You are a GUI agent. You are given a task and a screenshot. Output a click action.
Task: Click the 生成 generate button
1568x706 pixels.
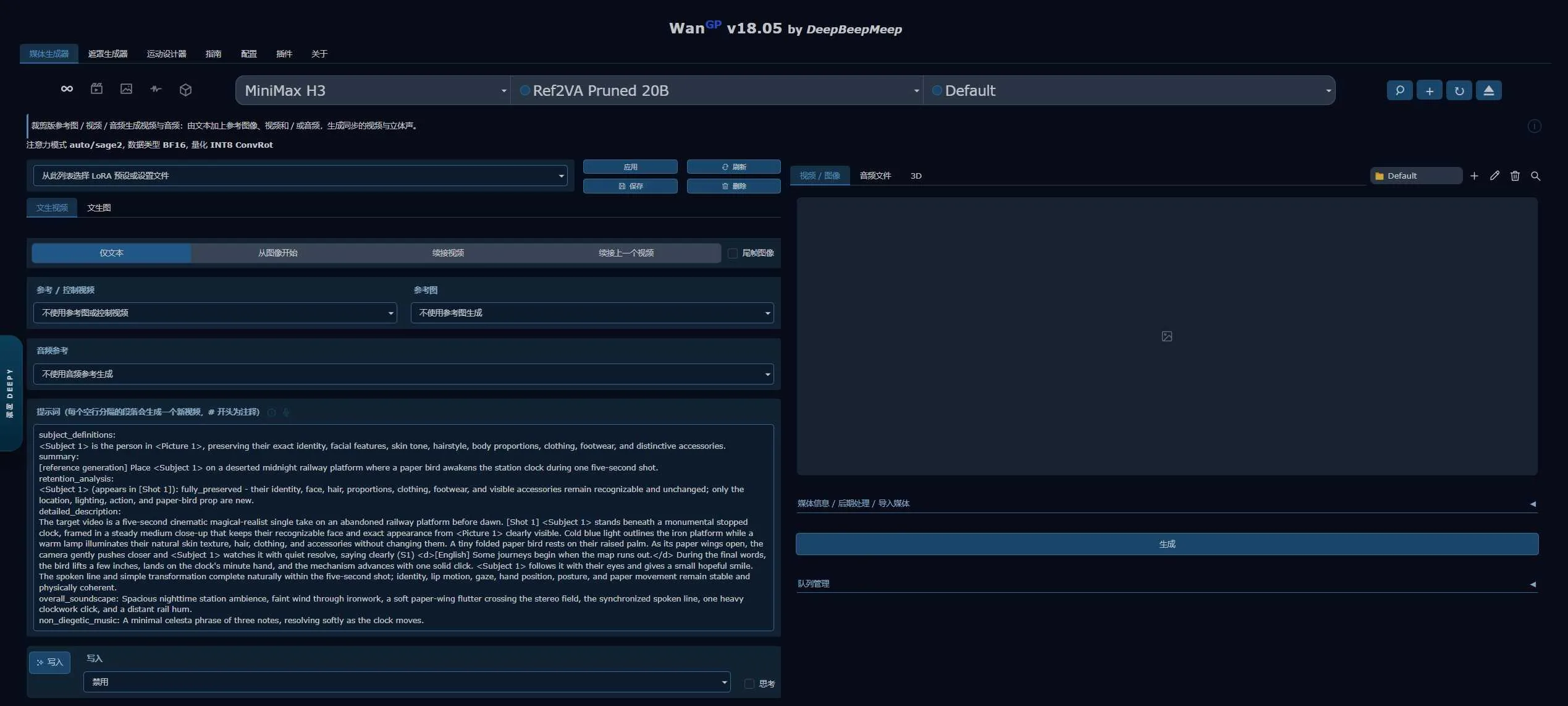1166,544
